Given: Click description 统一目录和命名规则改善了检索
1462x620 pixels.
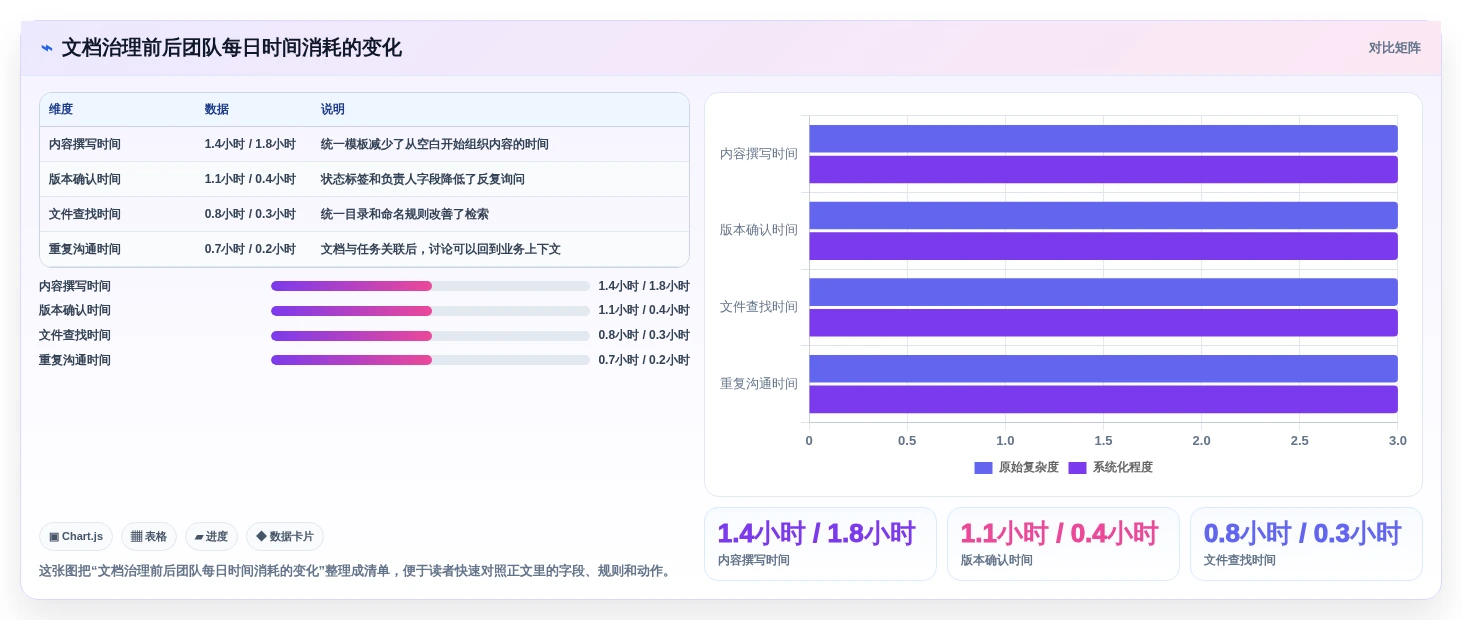Looking at the screenshot, I should [x=405, y=215].
